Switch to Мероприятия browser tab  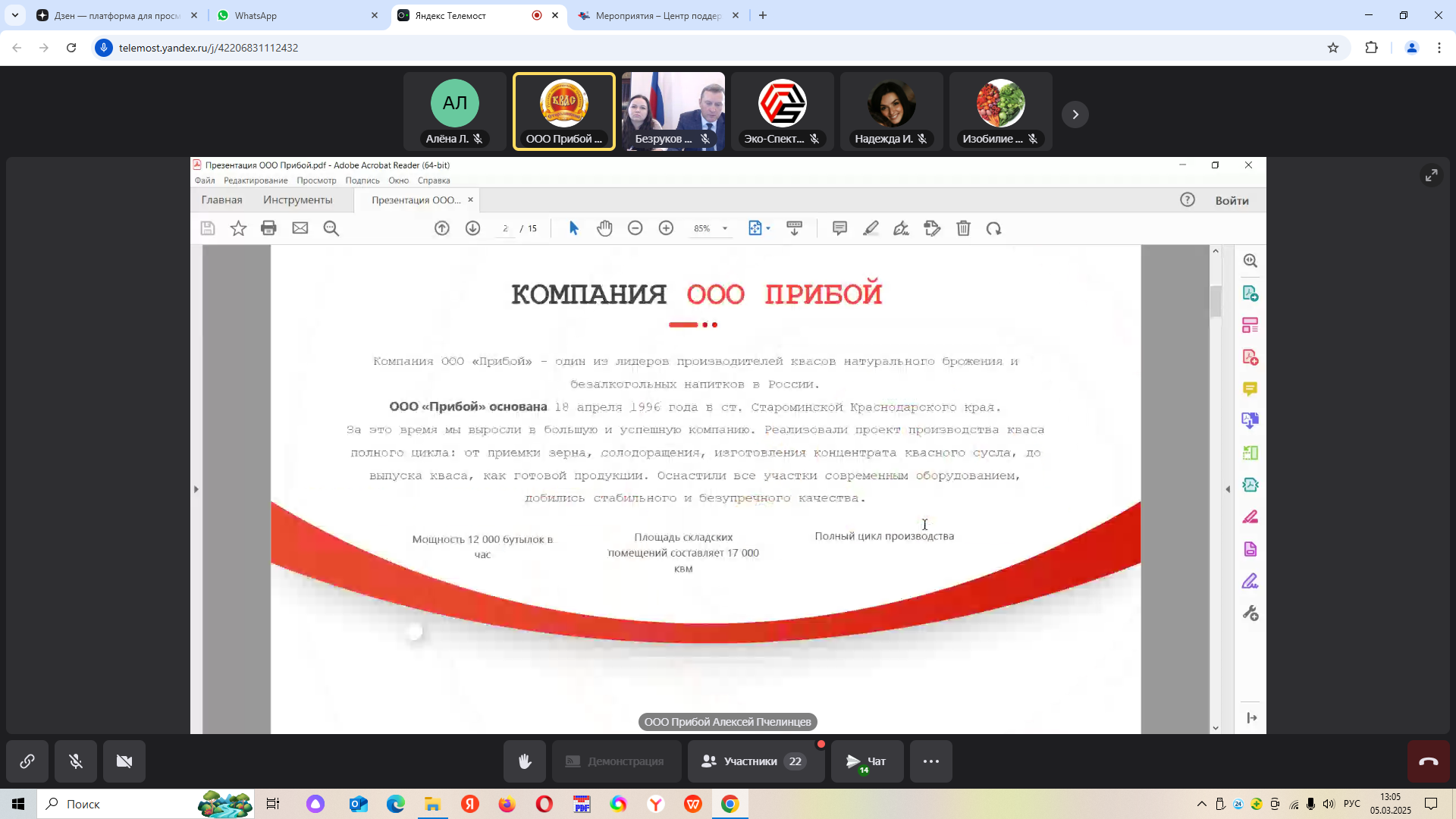tap(656, 15)
